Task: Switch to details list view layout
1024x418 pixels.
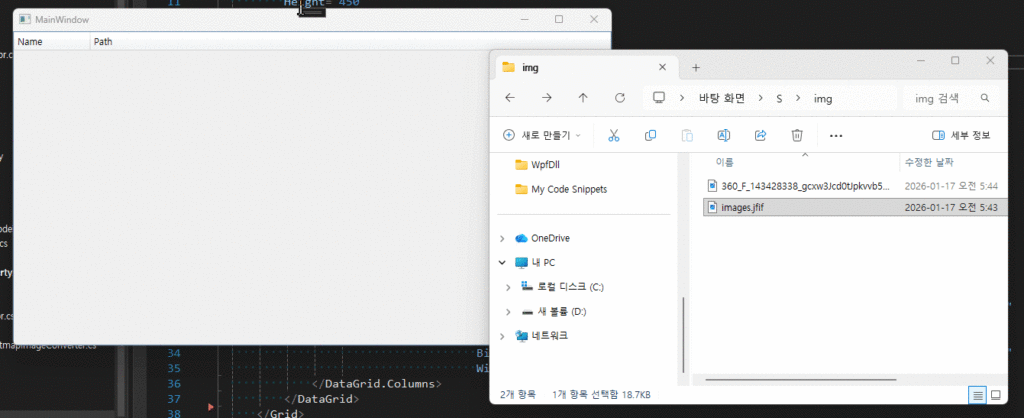Action: pos(976,395)
